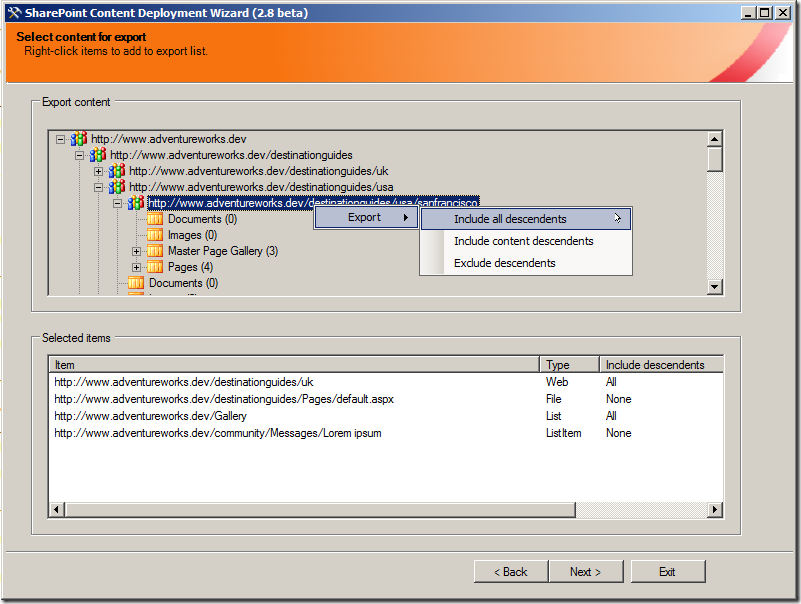Viewport: 801px width, 604px height.
Task: Close the wizard window
Action: [783, 13]
